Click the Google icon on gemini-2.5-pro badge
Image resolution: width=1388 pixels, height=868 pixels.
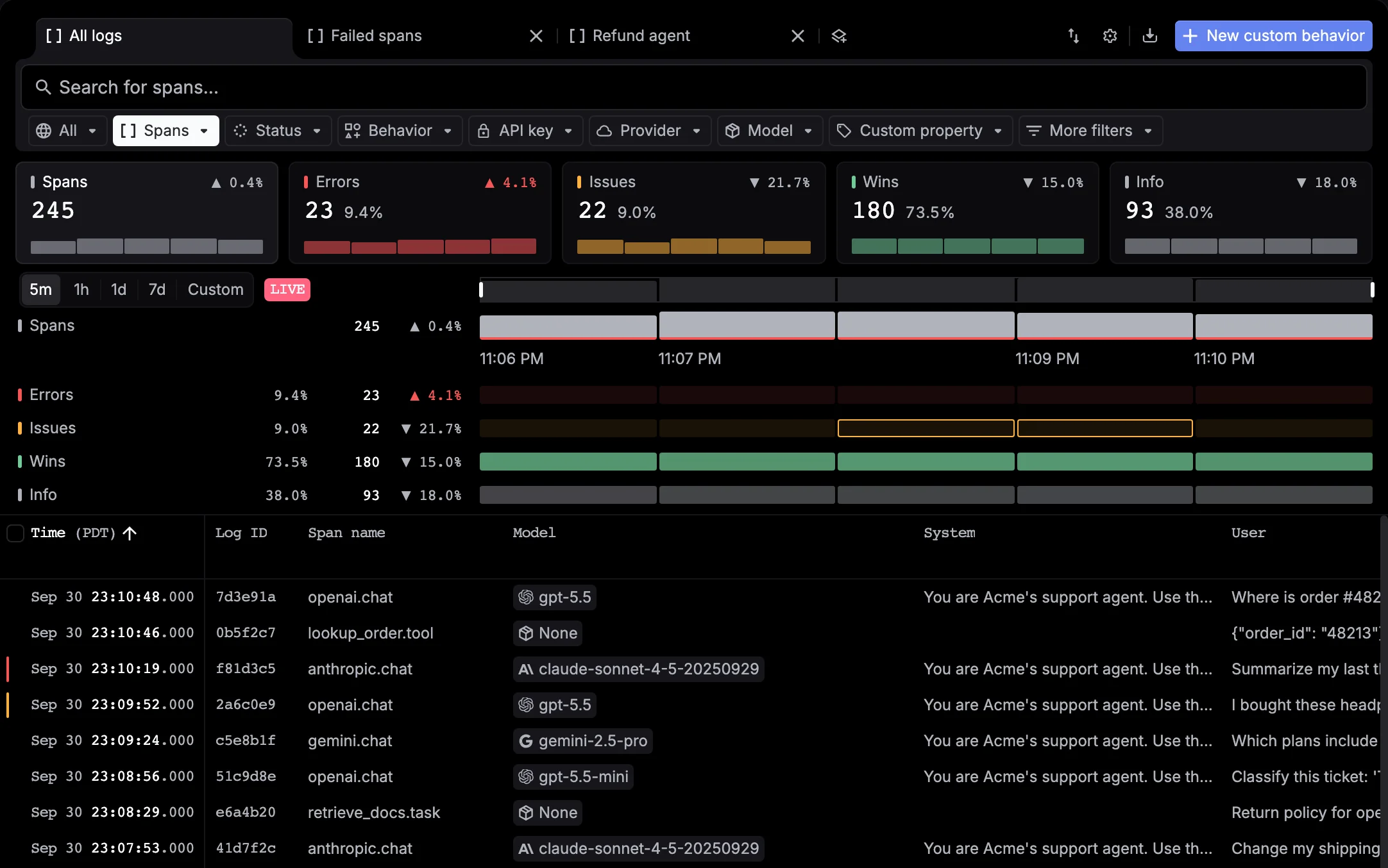click(x=526, y=741)
